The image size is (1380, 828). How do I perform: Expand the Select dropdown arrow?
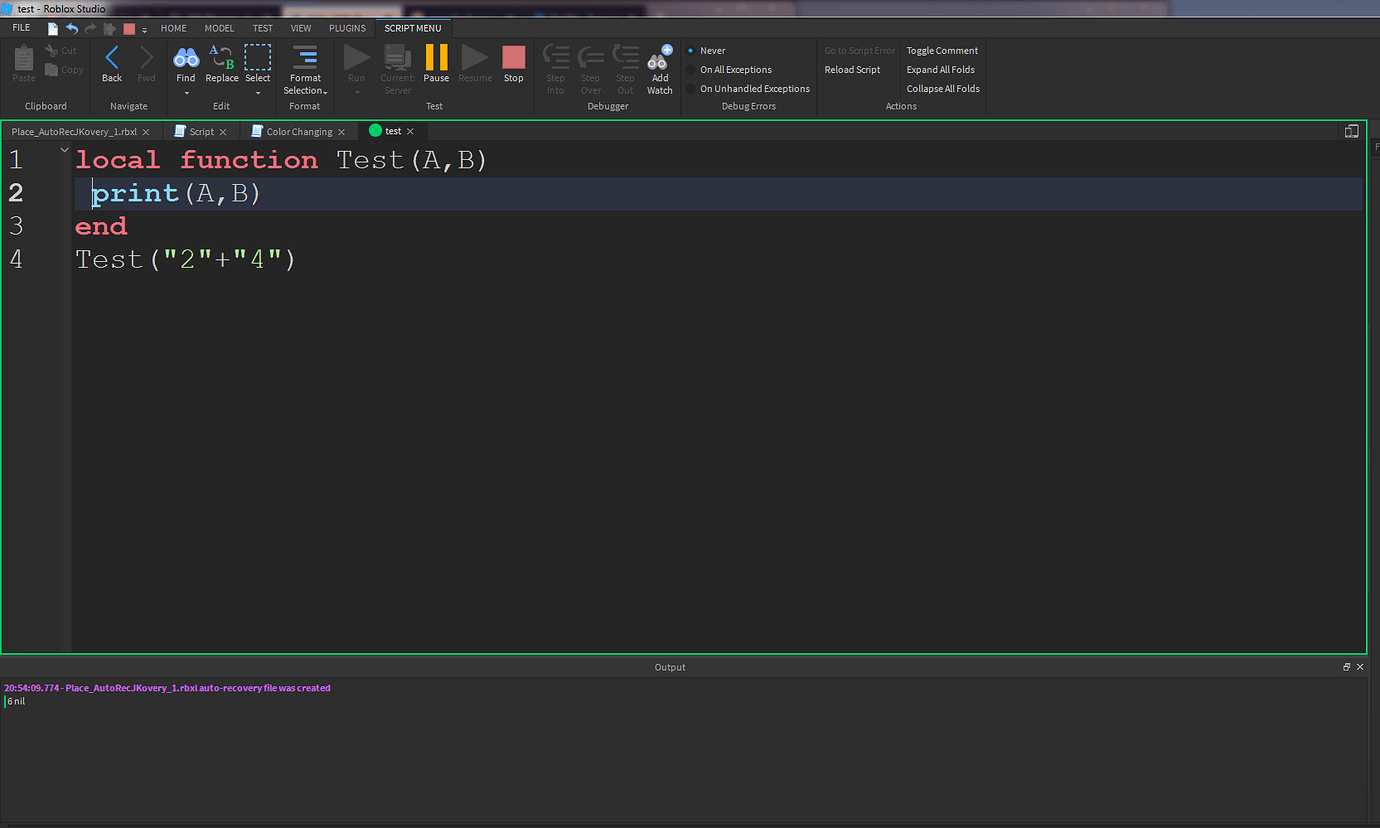click(x=258, y=93)
